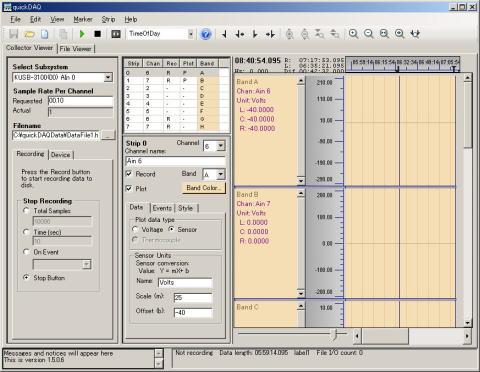
Task: Click the second greyed strip zoom icon
Action: click(304, 34)
